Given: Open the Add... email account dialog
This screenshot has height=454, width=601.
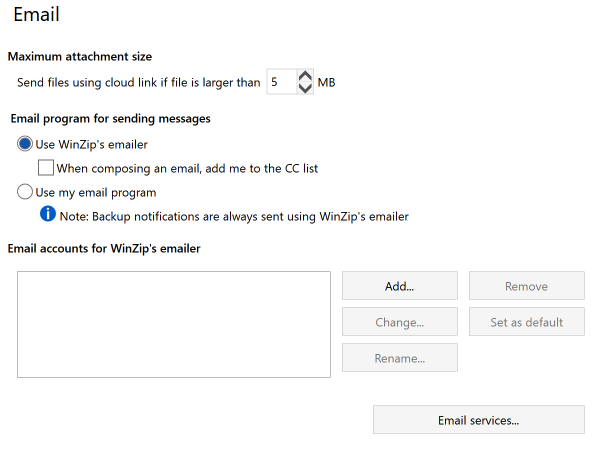Looking at the screenshot, I should point(400,286).
